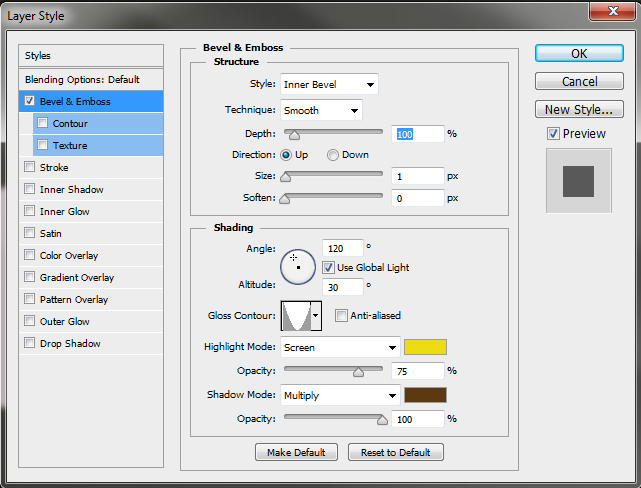The height and width of the screenshot is (488, 641).
Task: Enable the Texture checkbox
Action: (42, 146)
